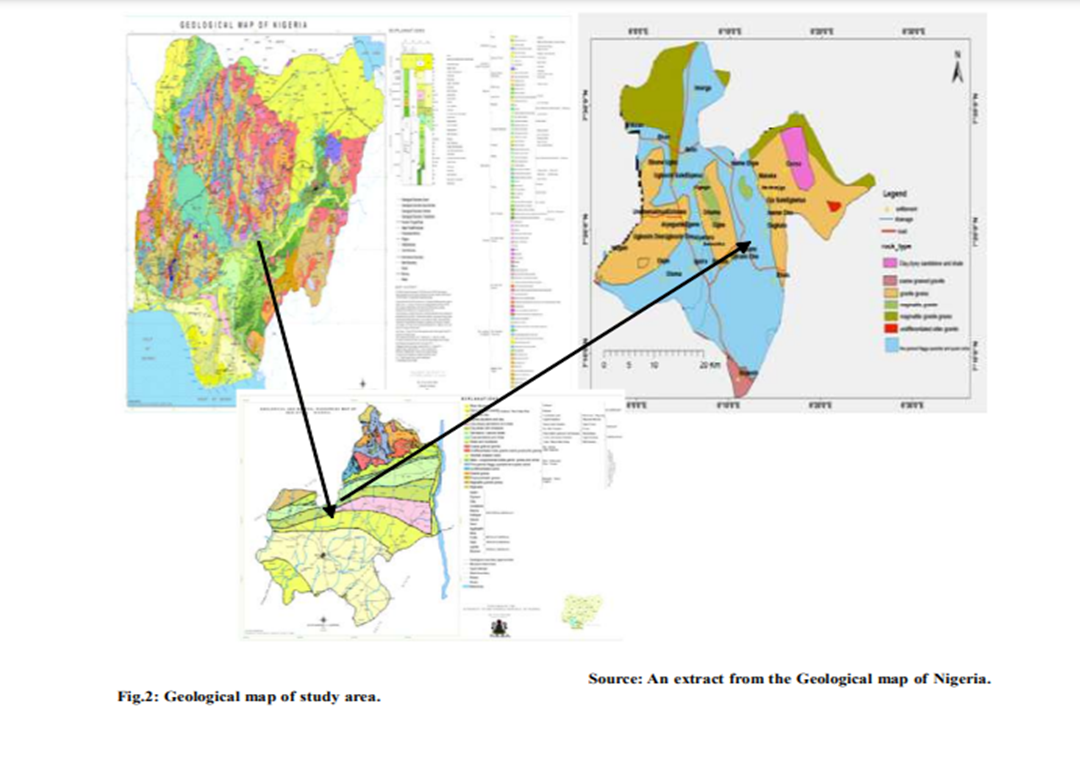This screenshot has height=767, width=1080.
Task: Toggle the granite gneiss legend entry
Action: (890, 293)
